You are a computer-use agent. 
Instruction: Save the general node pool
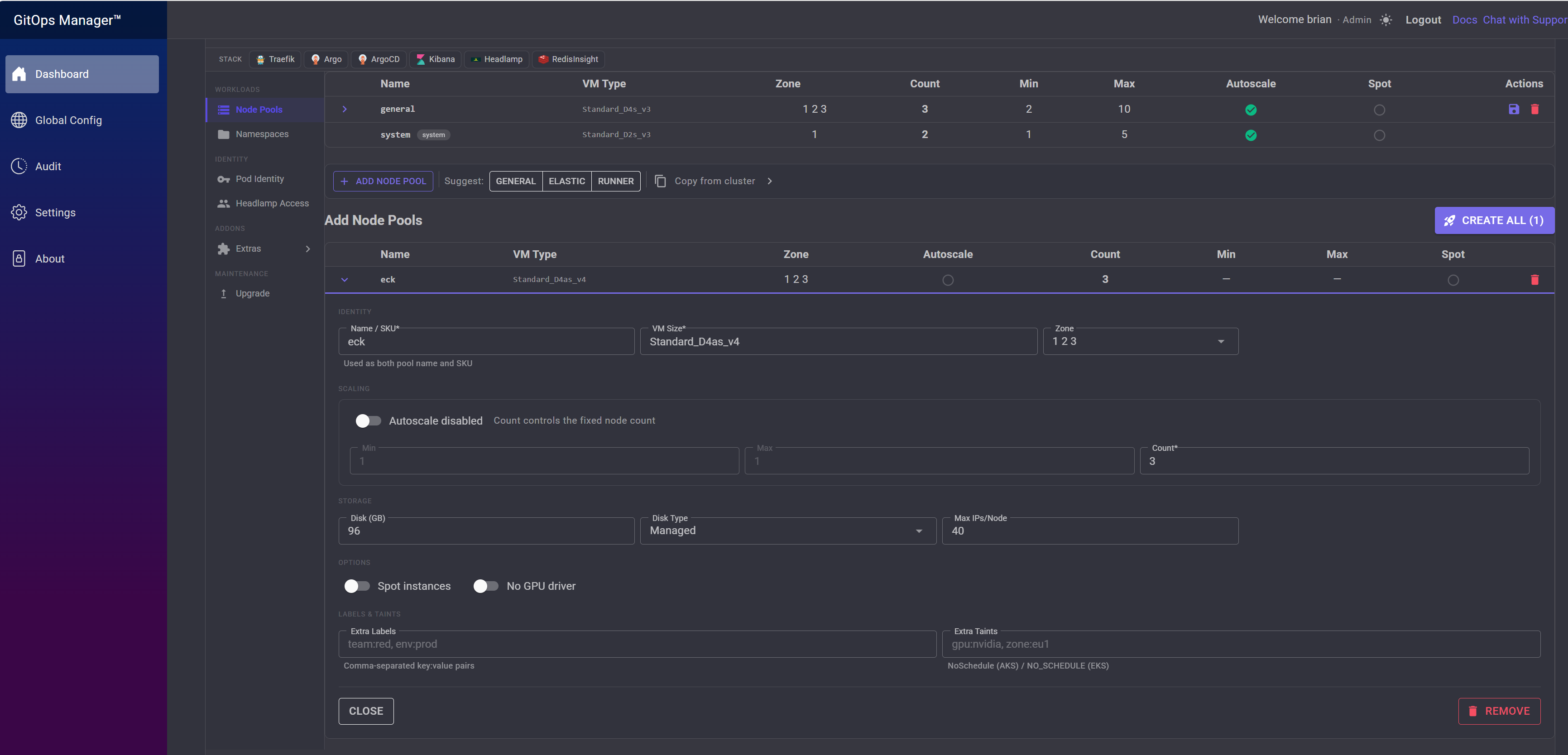tap(1513, 109)
